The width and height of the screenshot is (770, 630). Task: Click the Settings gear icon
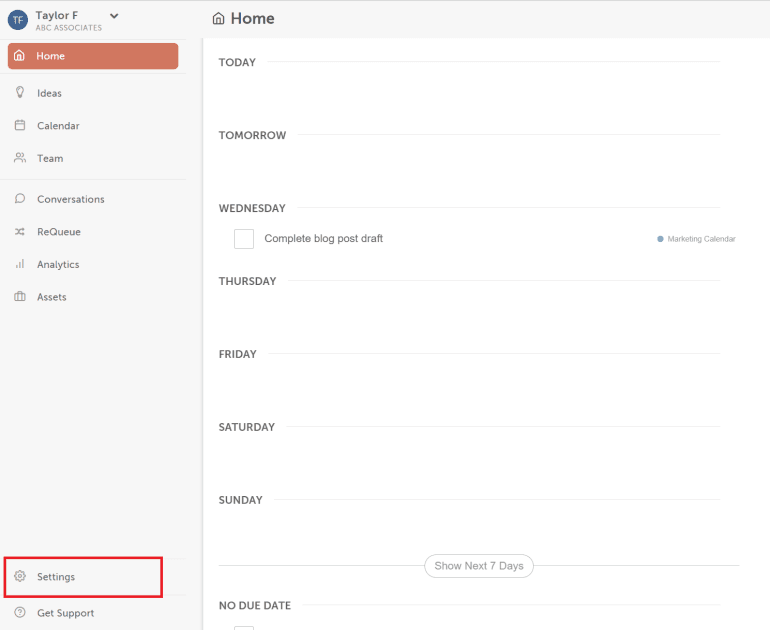20,576
